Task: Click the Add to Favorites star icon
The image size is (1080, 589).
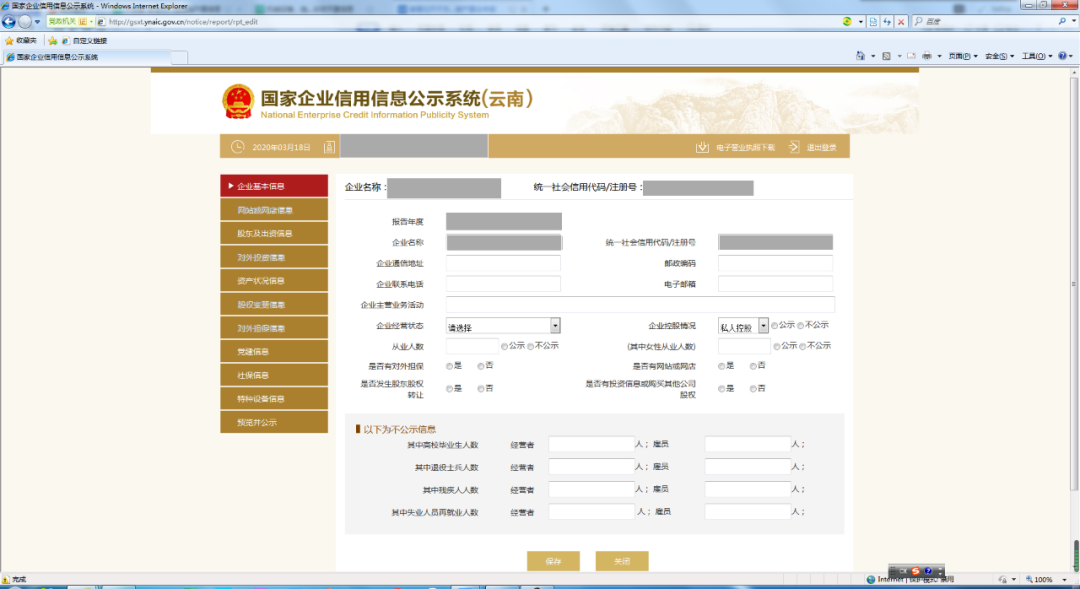Action: 52,41
